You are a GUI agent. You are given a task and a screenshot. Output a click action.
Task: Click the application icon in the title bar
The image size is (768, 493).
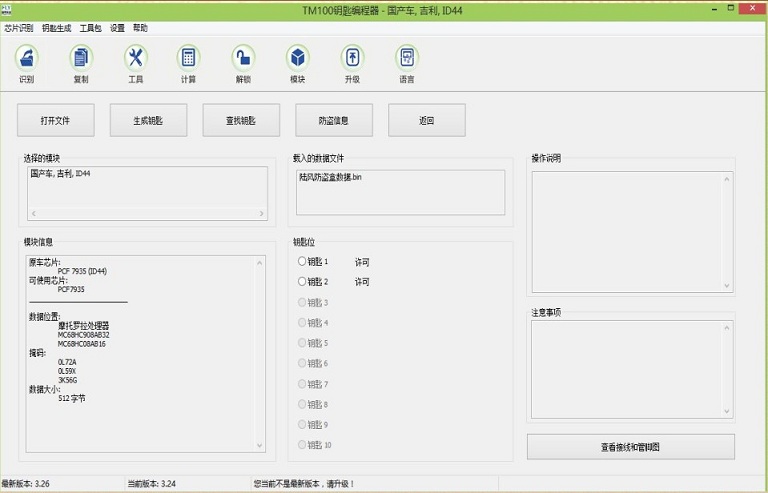[6, 9]
